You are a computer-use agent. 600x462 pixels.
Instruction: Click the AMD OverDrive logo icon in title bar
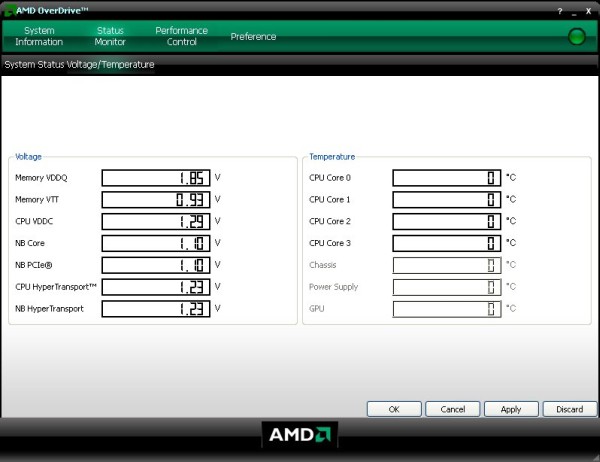(x=9, y=10)
